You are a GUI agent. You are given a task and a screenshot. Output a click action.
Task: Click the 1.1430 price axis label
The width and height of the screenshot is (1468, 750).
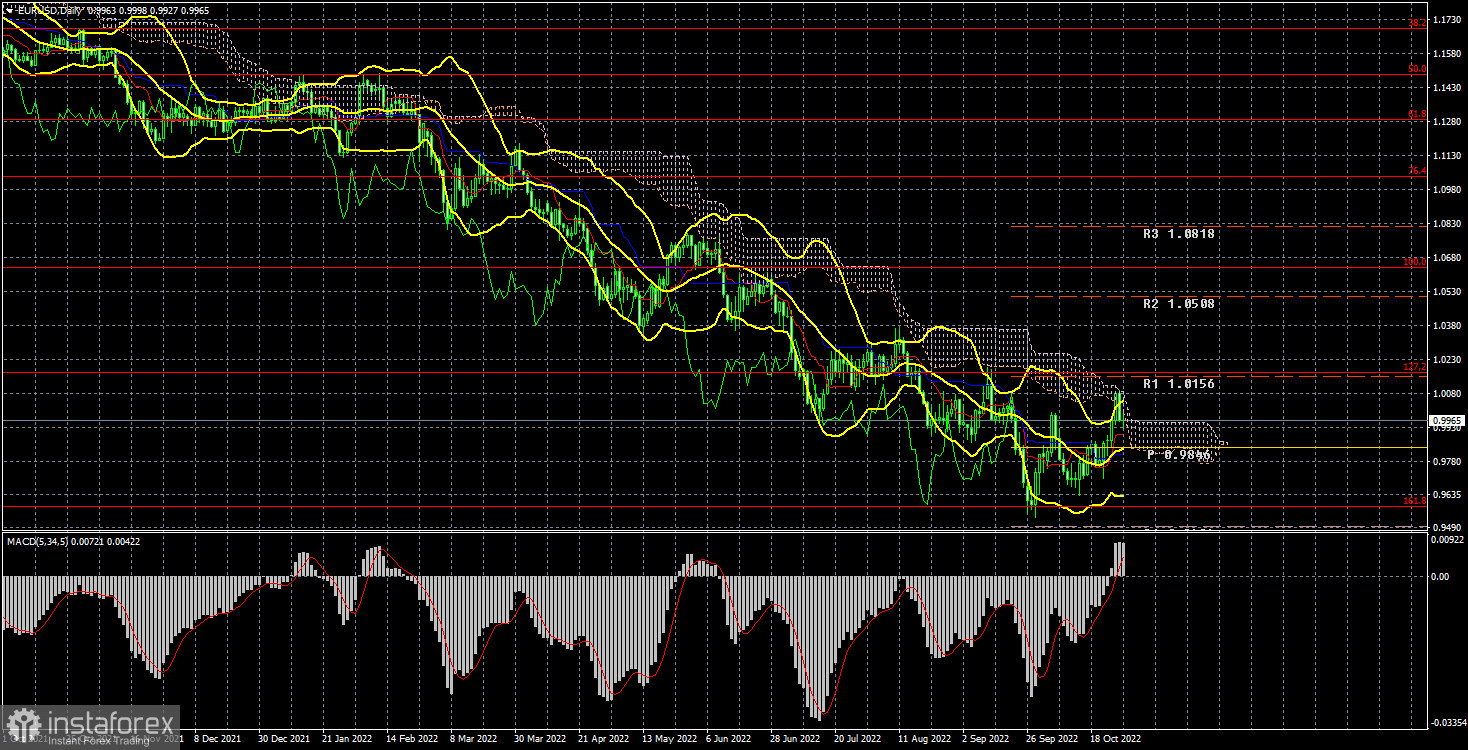[x=1447, y=88]
